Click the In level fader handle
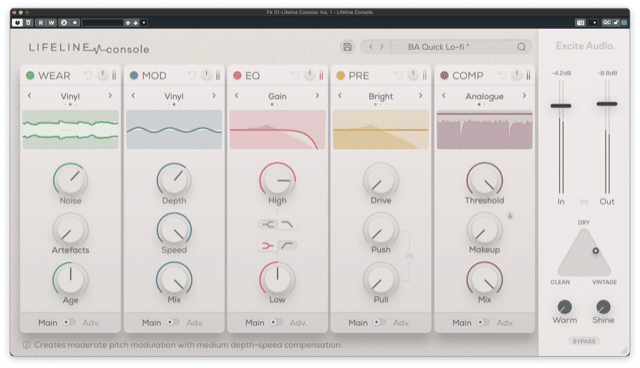Image resolution: width=640 pixels, height=368 pixels. click(x=561, y=106)
